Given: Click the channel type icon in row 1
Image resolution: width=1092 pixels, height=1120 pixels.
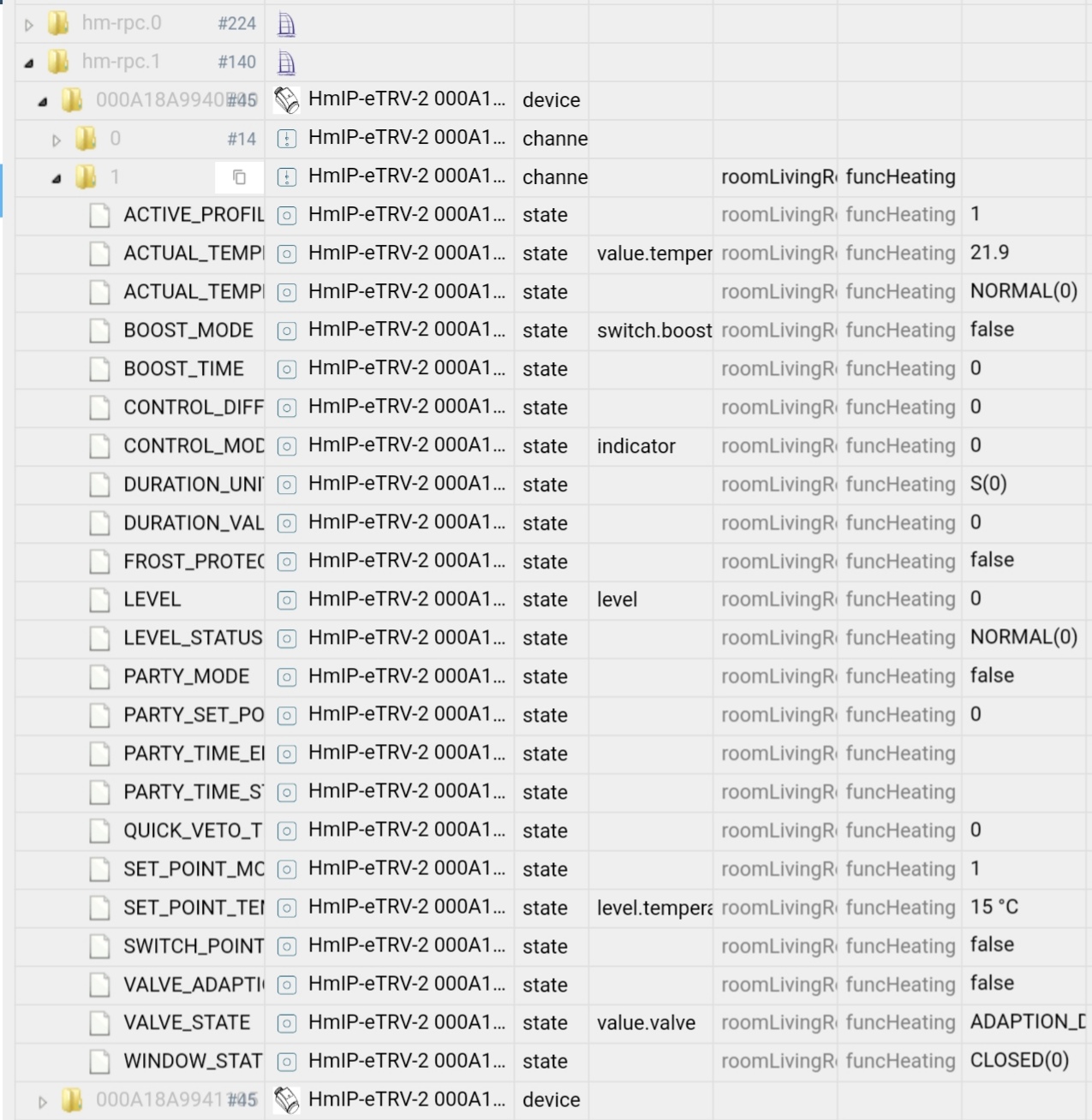Looking at the screenshot, I should 287,177.
